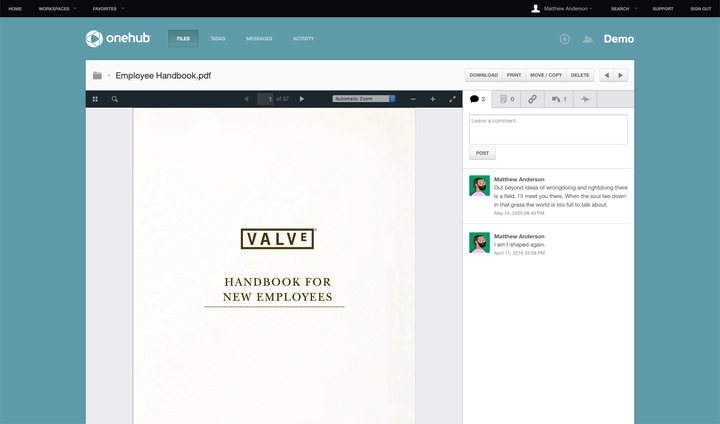Click Matthew Anderson name on first comment
The height and width of the screenshot is (424, 720).
point(519,179)
